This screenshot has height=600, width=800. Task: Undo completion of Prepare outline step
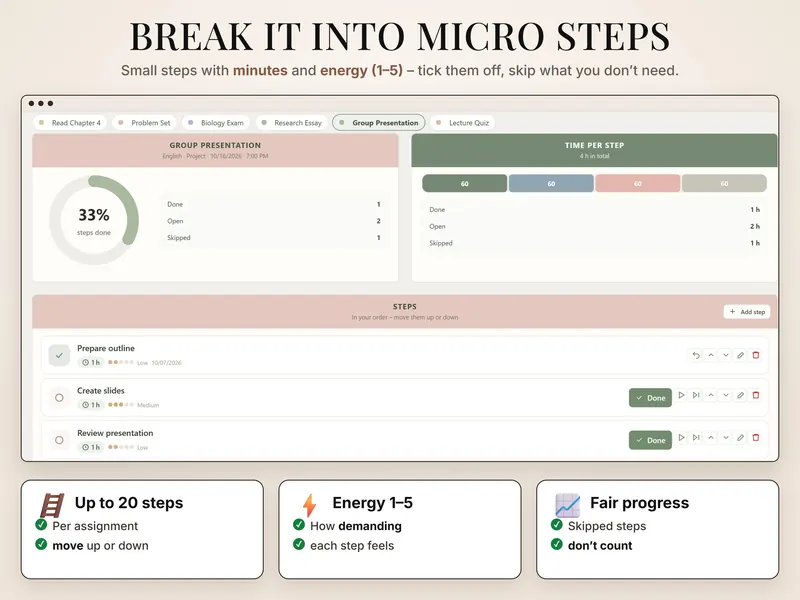pyautogui.click(x=696, y=355)
